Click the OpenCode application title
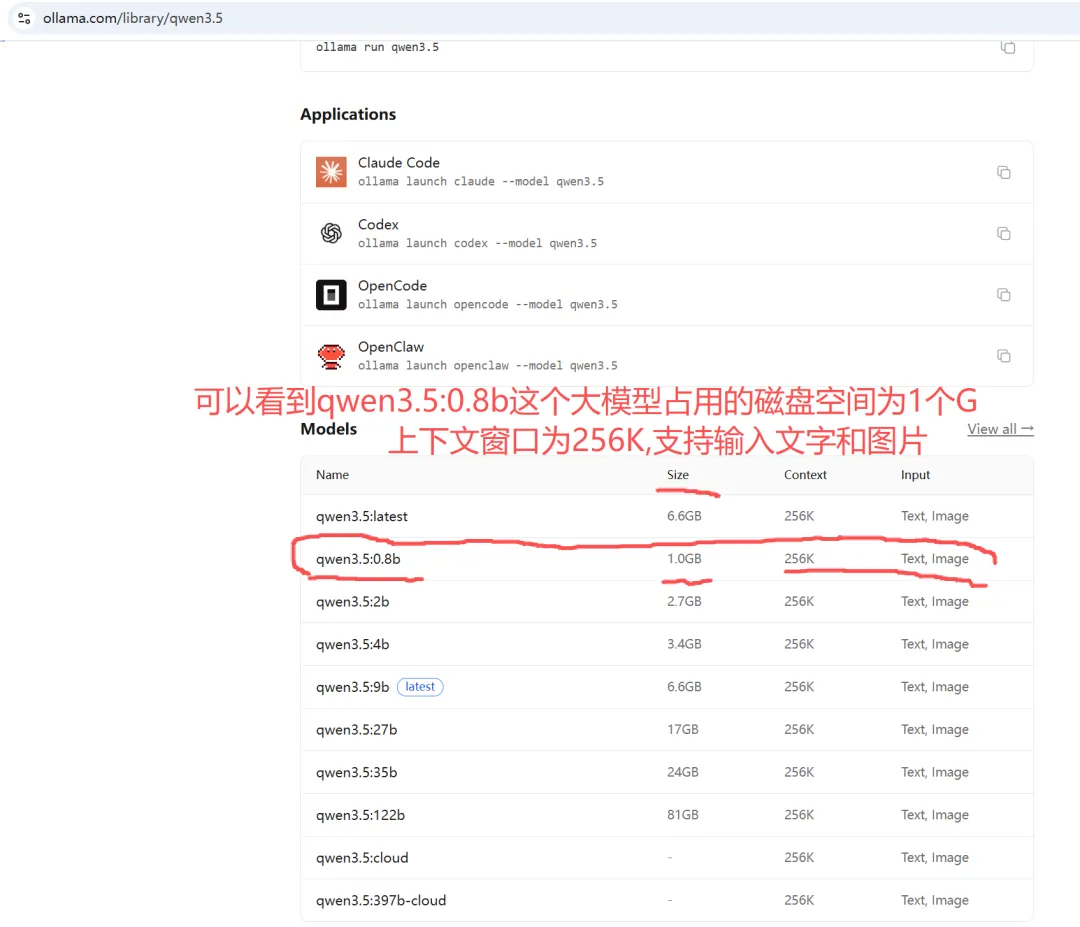 (x=393, y=286)
